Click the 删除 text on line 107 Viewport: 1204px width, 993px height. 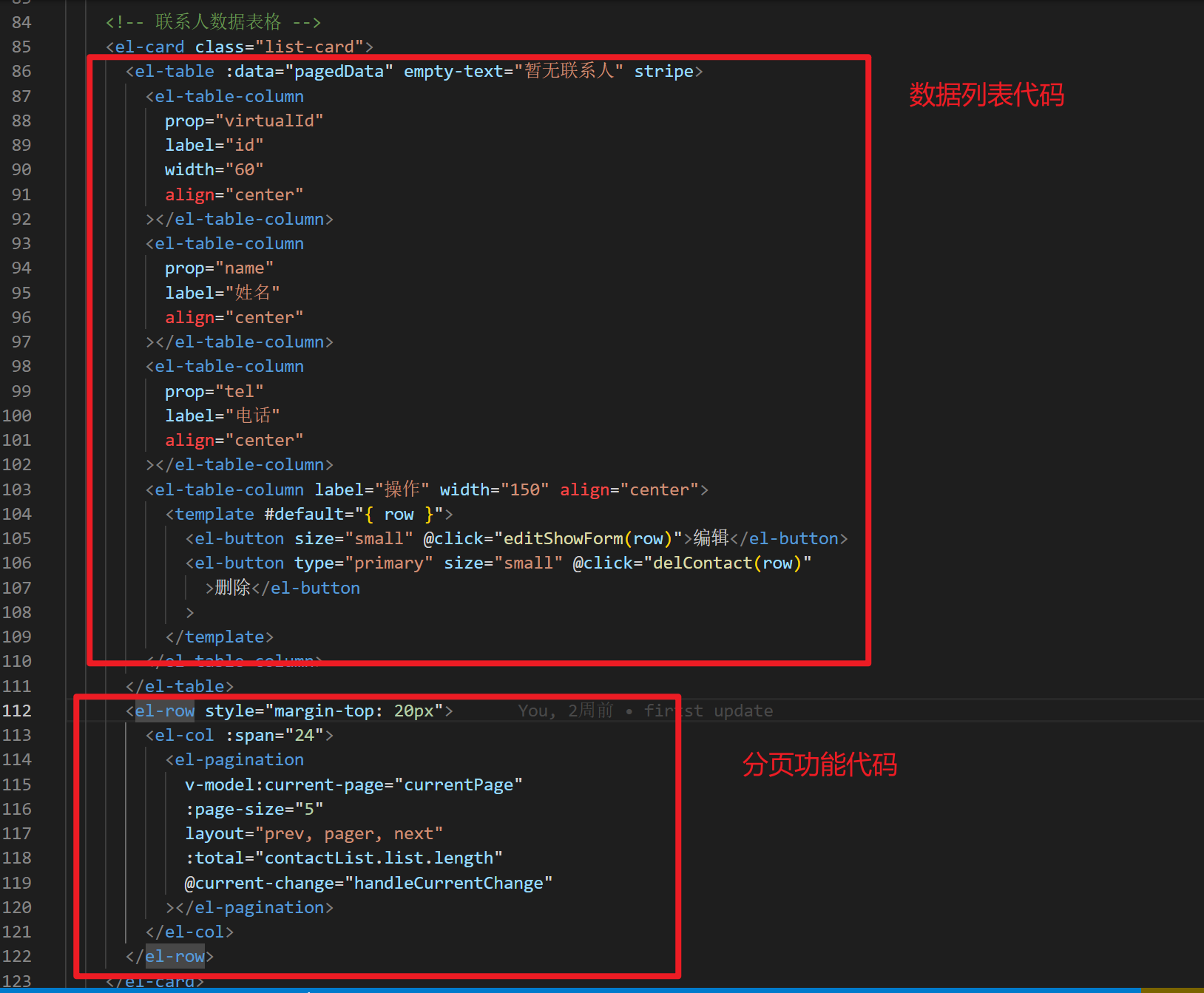[233, 588]
